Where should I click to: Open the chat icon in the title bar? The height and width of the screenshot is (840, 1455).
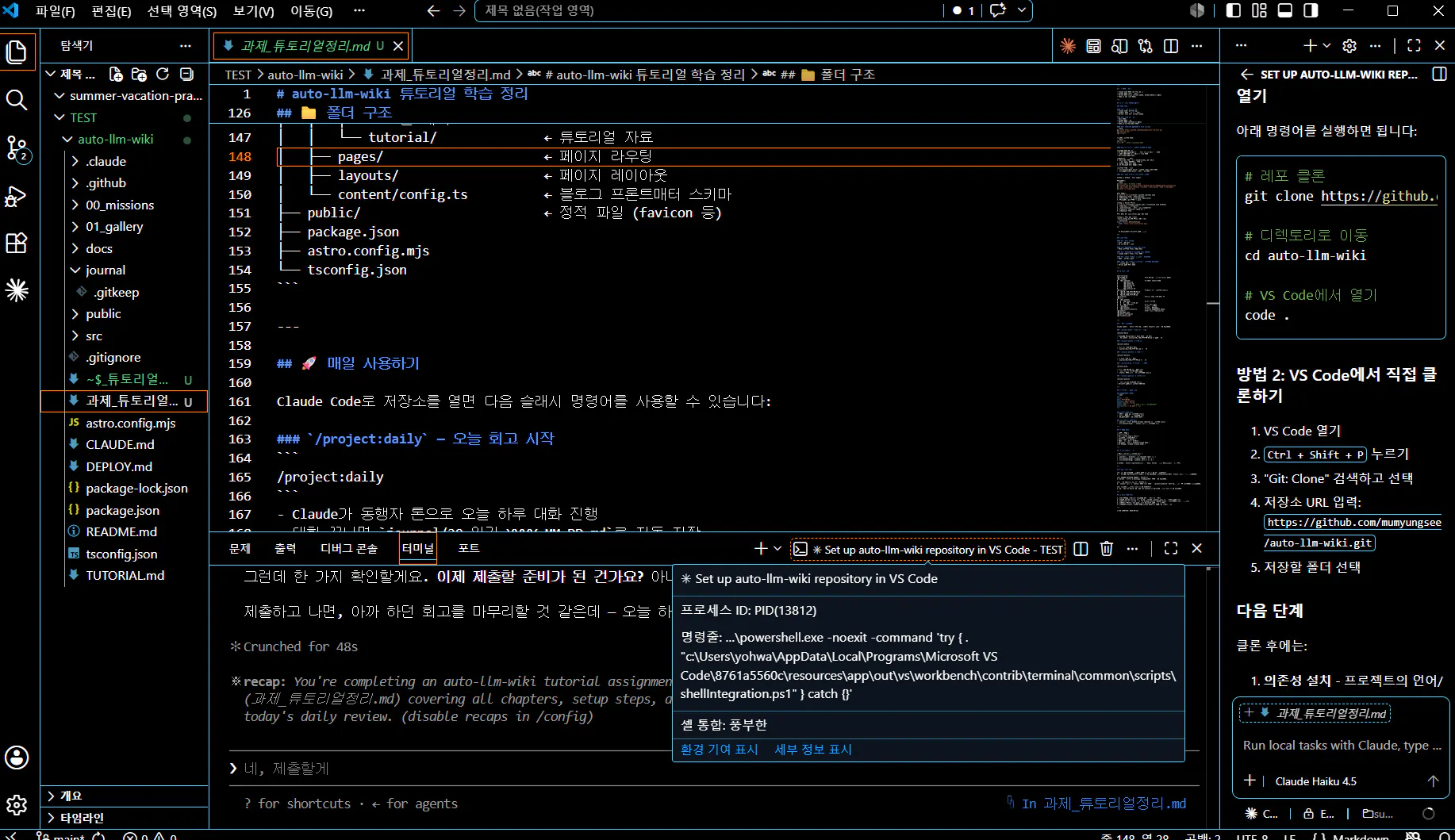coord(998,11)
